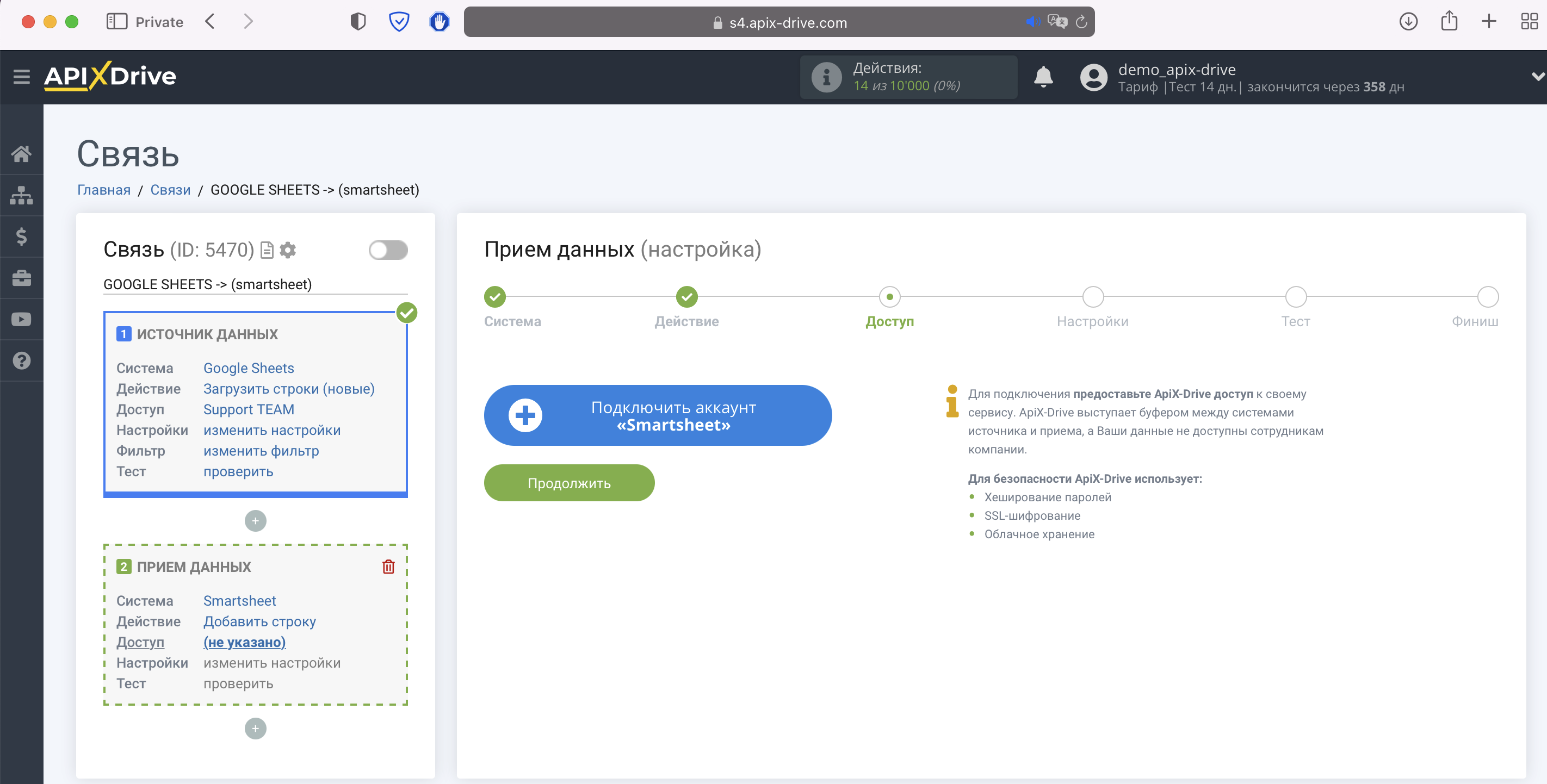
Task: Open the connection settings gear icon
Action: (x=288, y=250)
